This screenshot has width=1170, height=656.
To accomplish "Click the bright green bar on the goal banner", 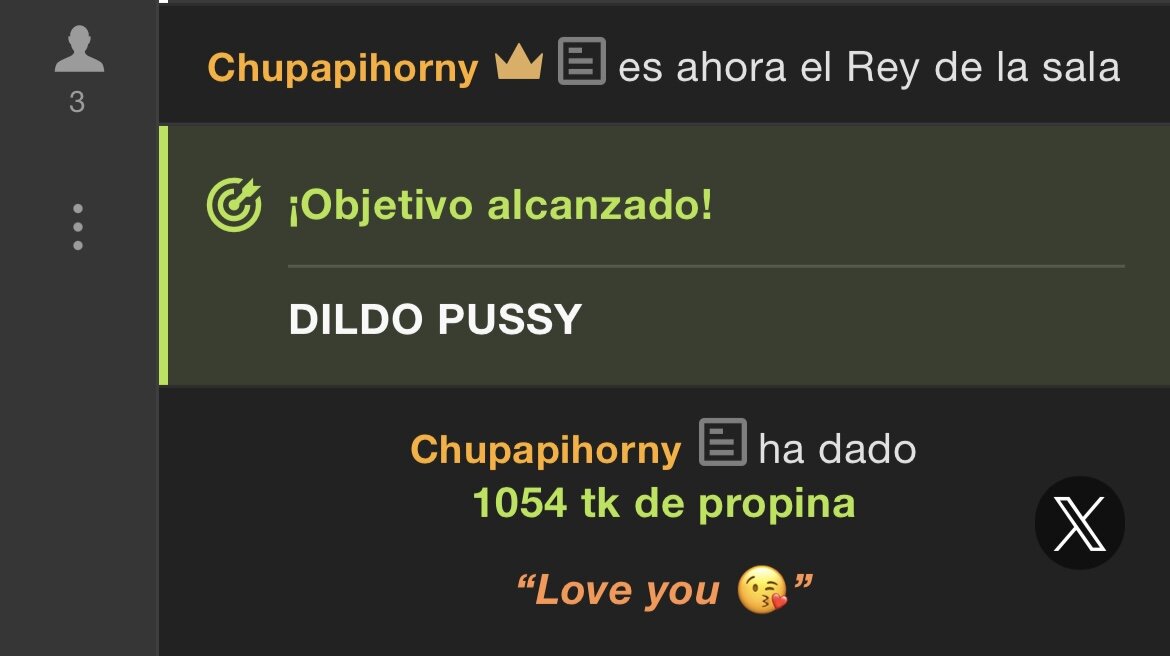I will point(163,255).
